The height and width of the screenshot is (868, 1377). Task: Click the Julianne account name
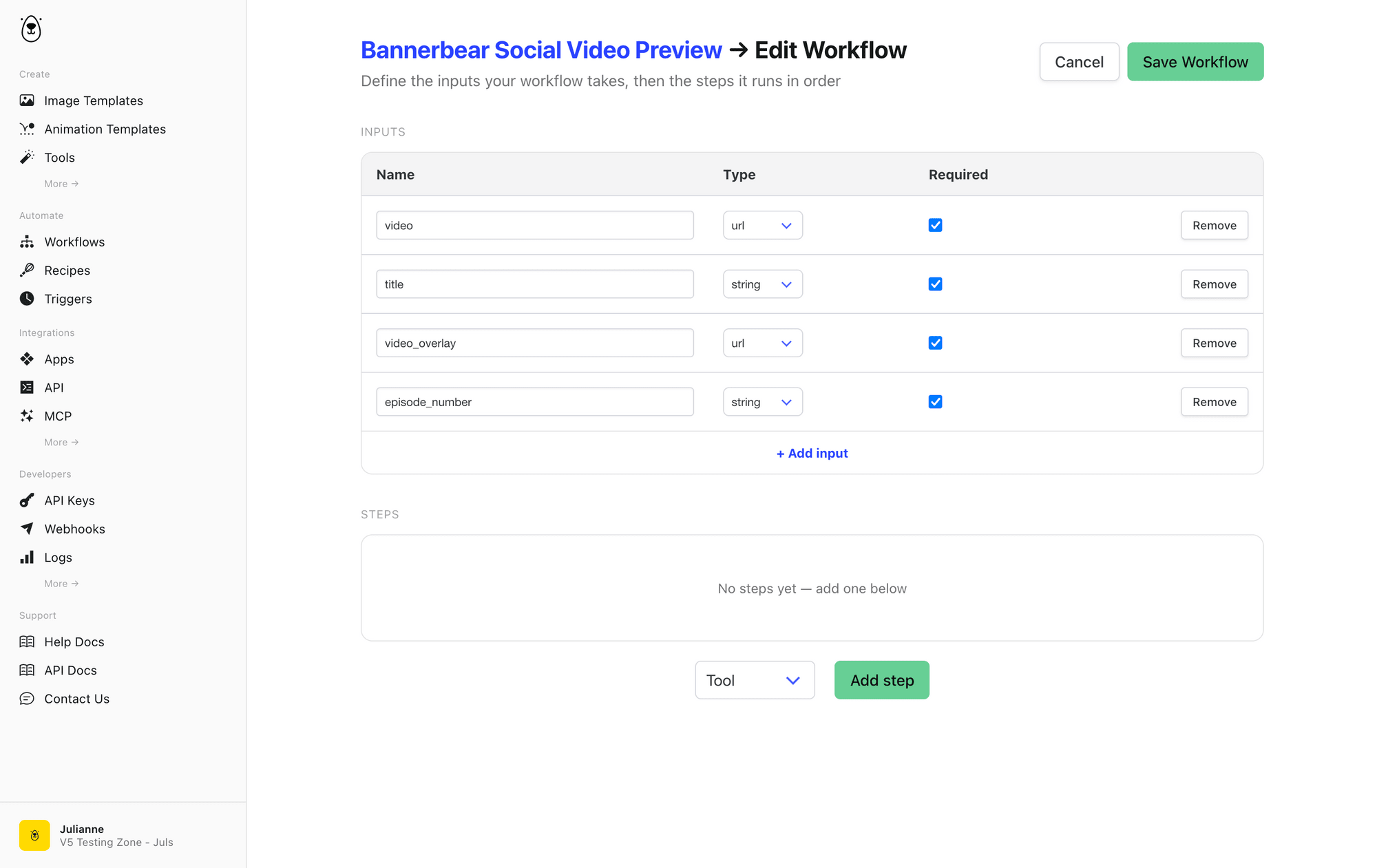81,829
